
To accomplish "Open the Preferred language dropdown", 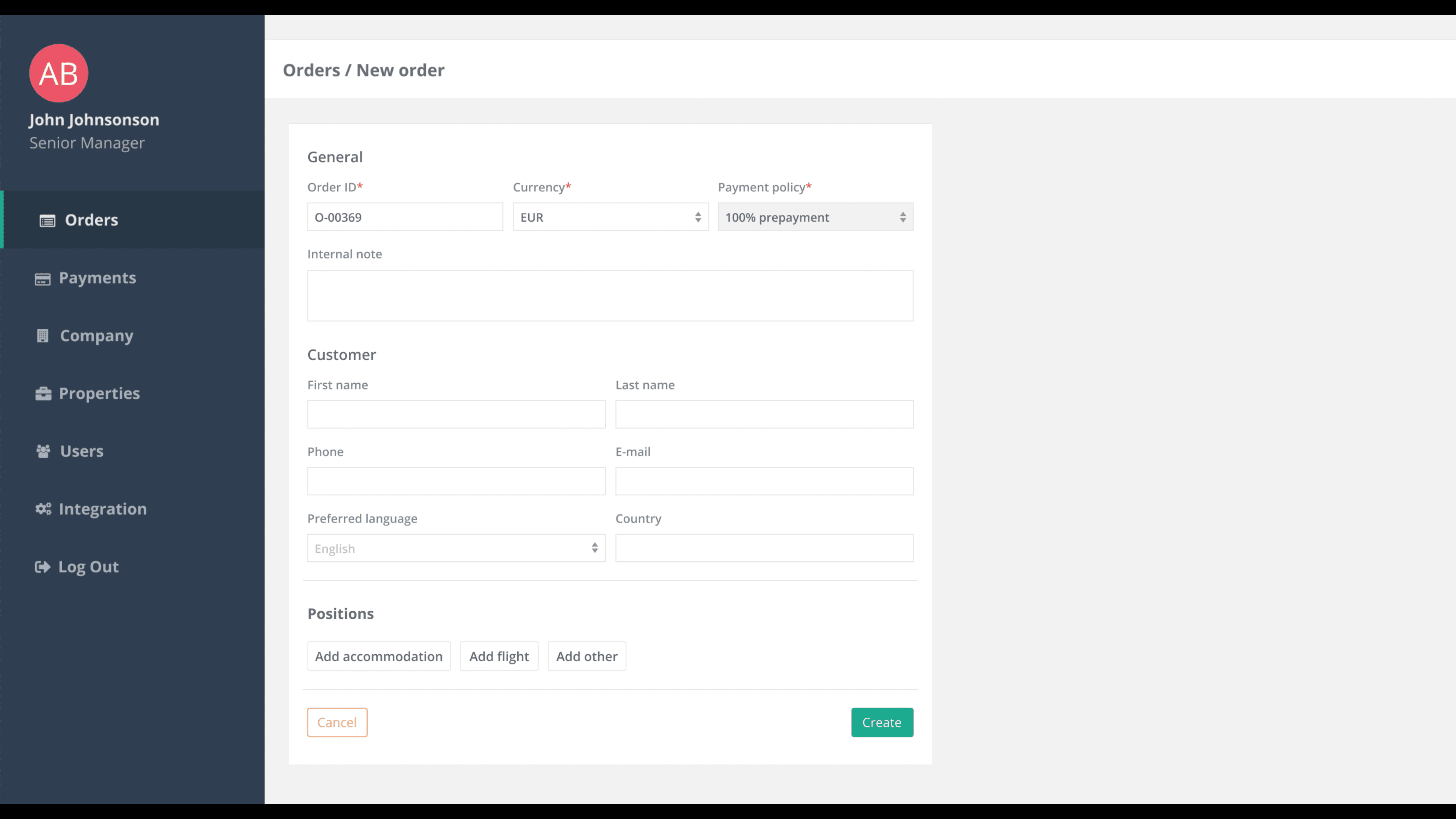I will tap(456, 548).
